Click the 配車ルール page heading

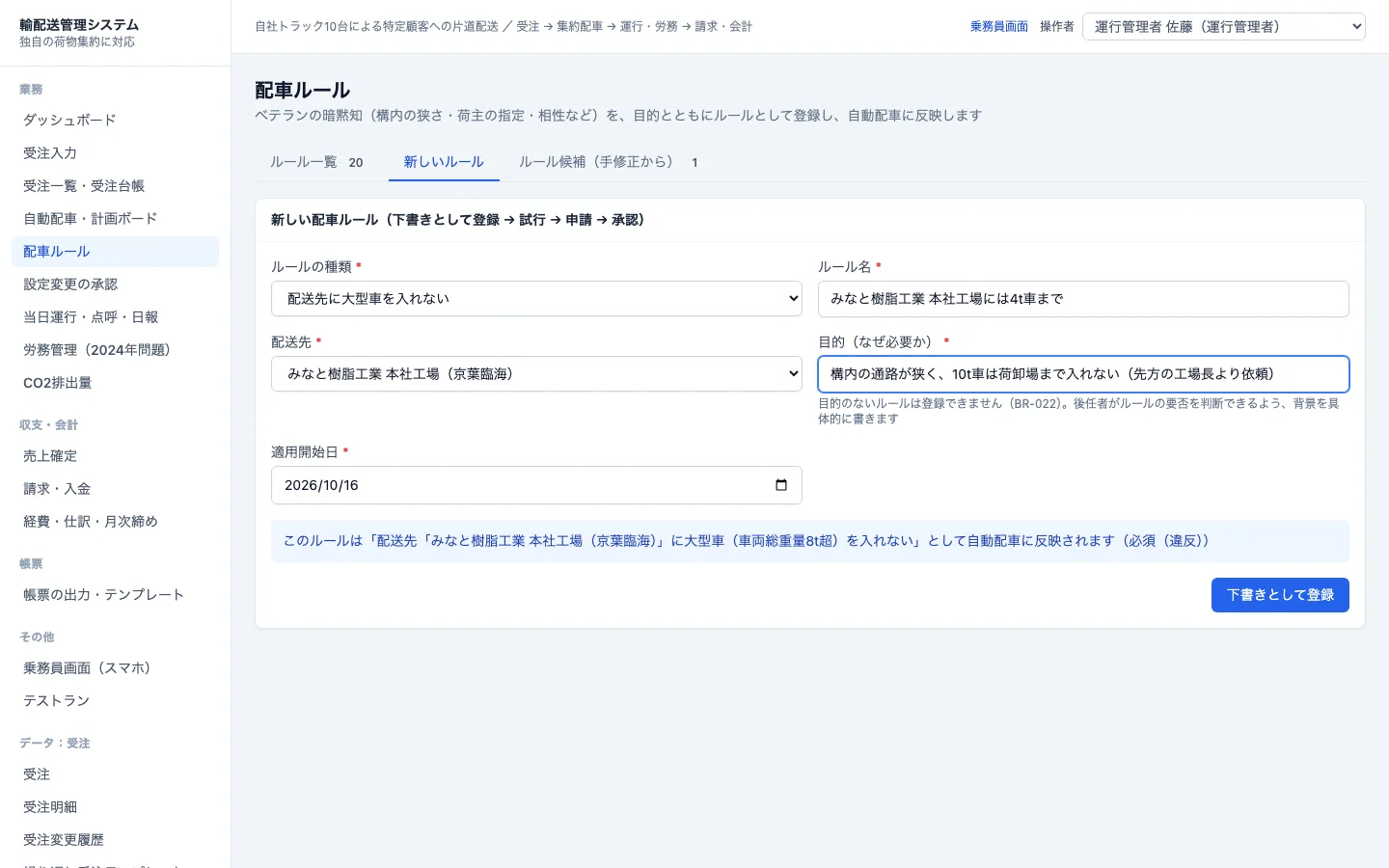[302, 90]
